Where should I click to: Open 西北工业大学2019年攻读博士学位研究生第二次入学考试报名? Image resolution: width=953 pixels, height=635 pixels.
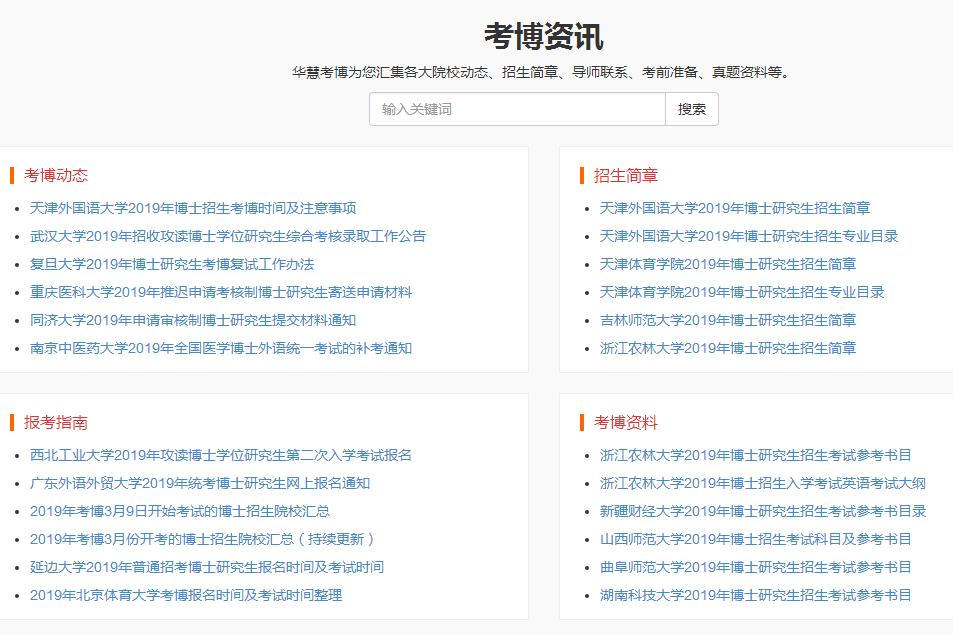click(221, 455)
